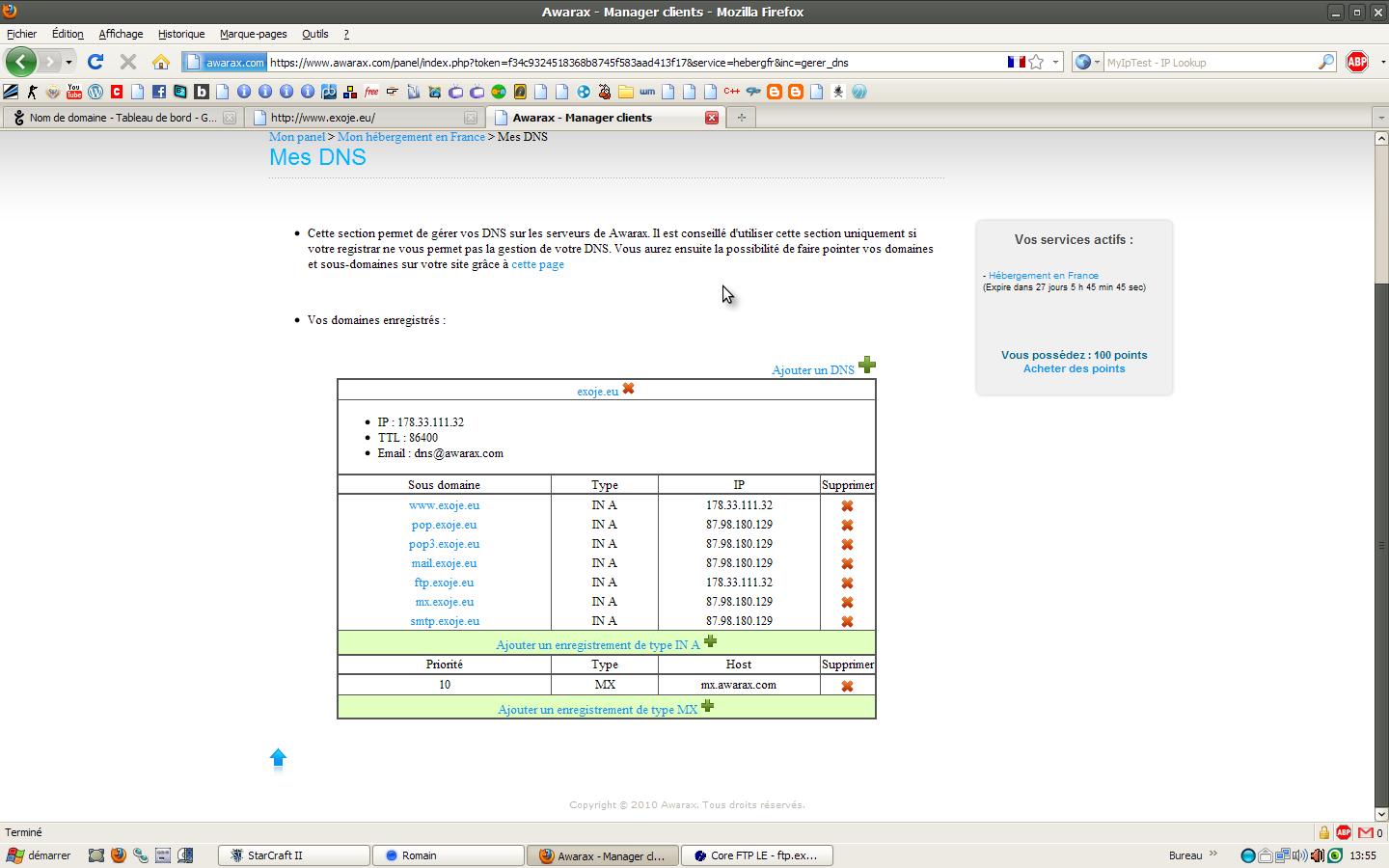Open the Fichier menu

coord(21,34)
